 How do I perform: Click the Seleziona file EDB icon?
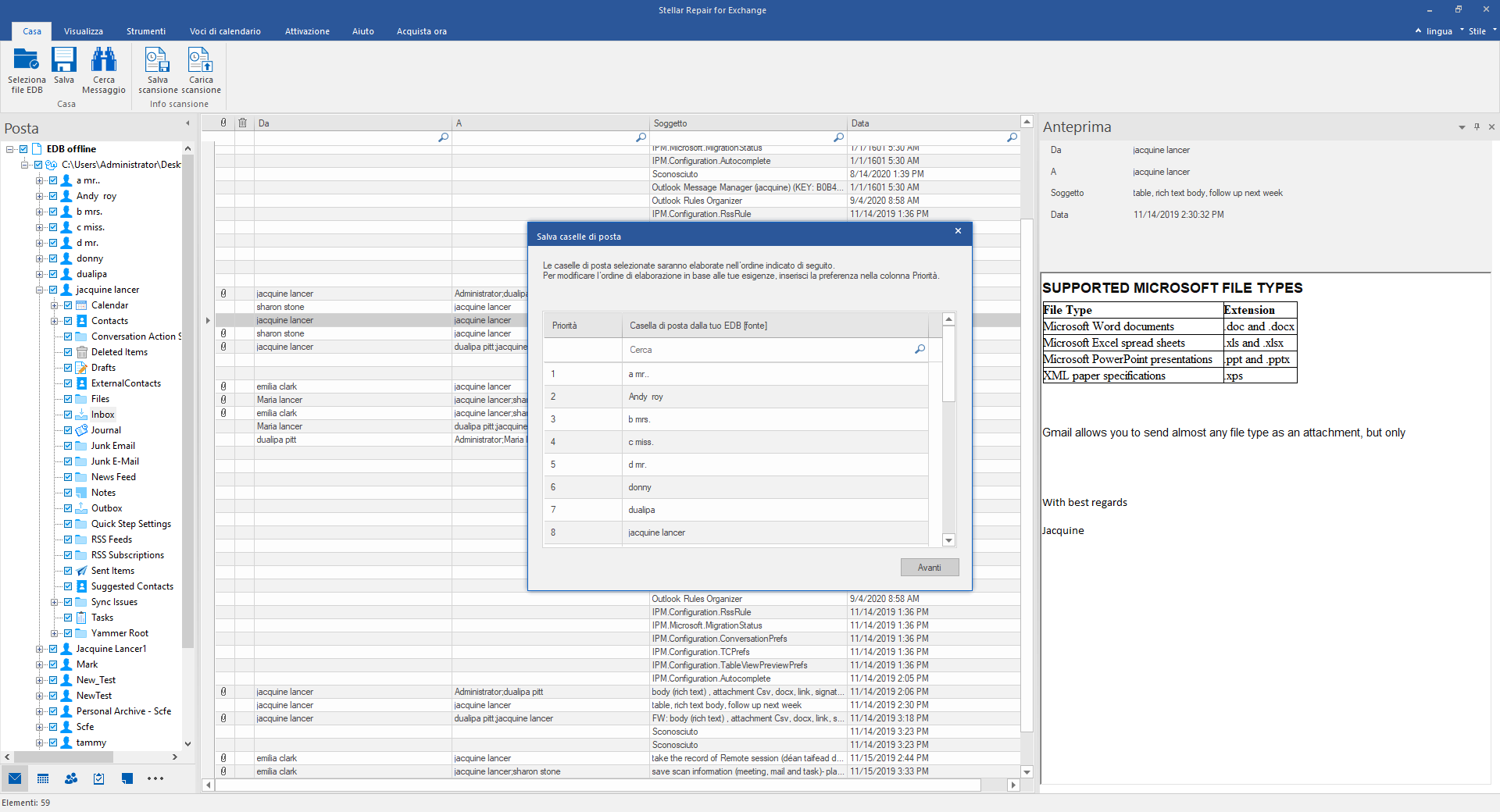pos(26,60)
